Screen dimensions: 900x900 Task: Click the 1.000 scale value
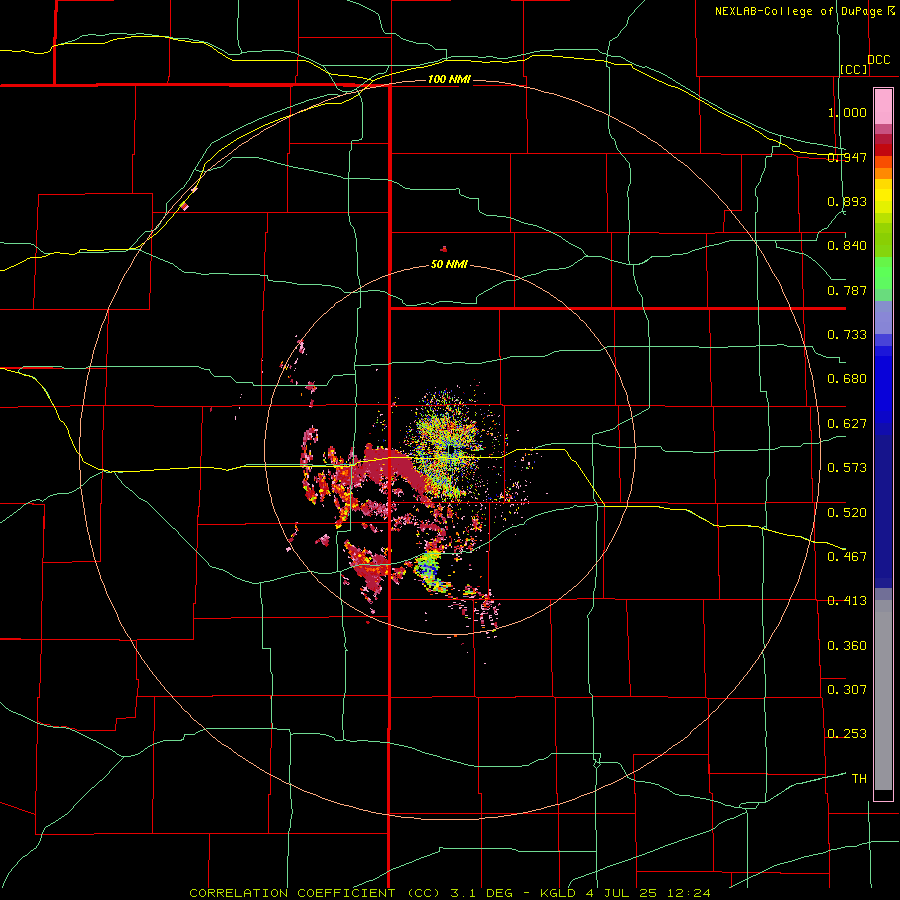coord(847,112)
